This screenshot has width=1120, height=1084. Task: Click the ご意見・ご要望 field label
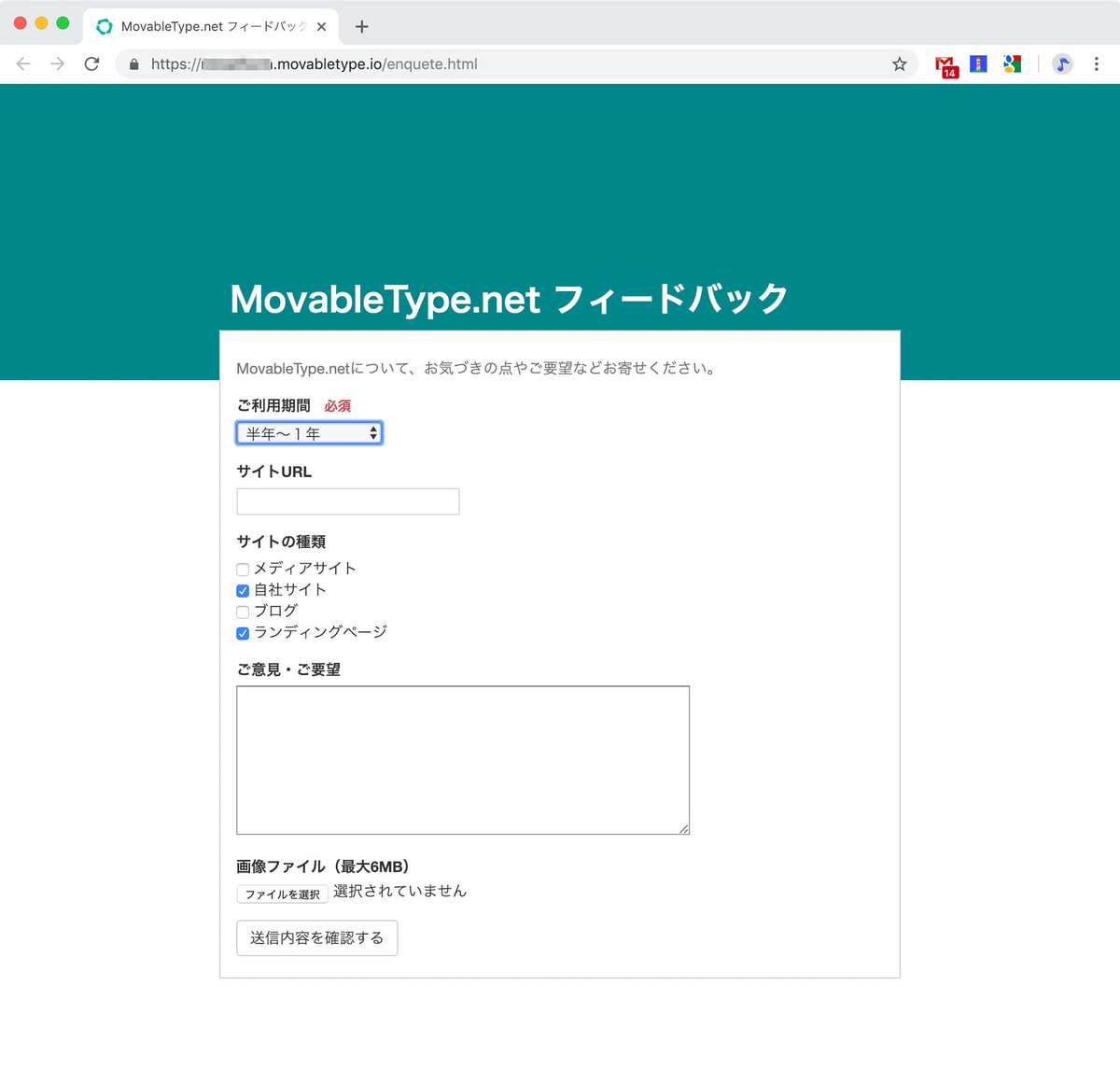pyautogui.click(x=288, y=669)
